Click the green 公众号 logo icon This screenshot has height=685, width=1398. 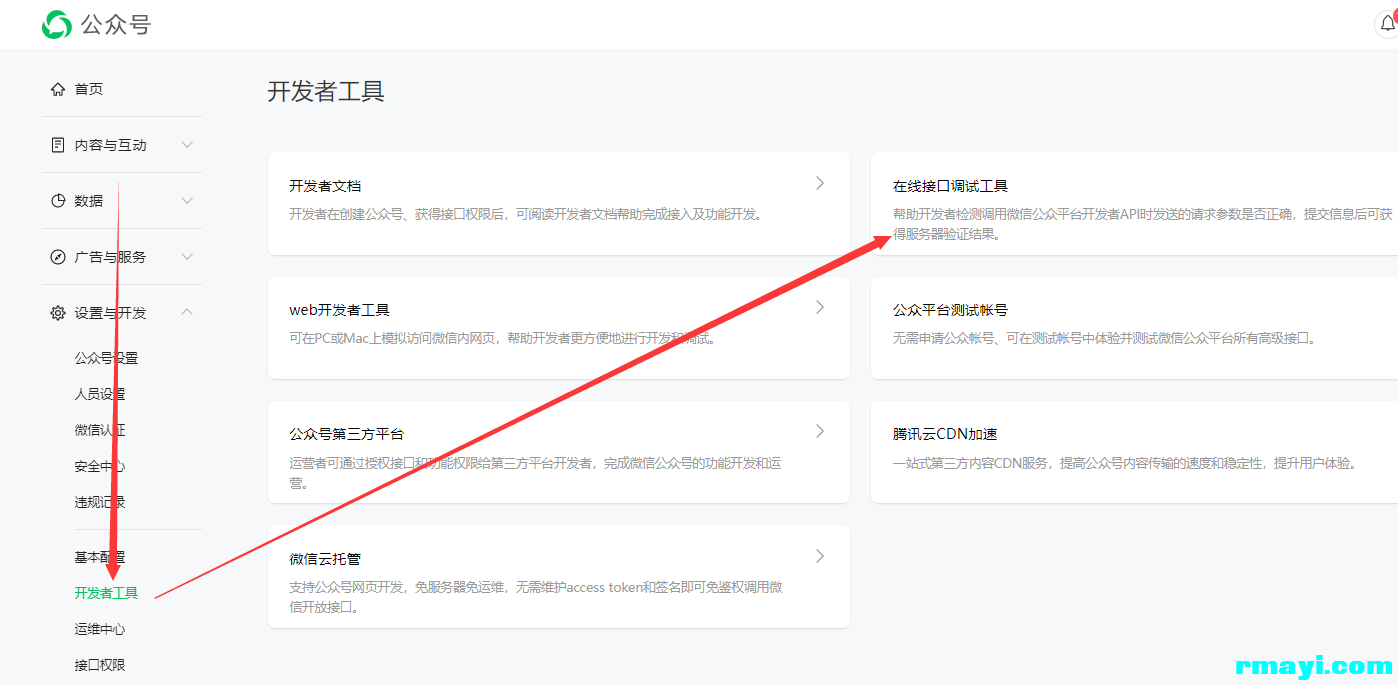coord(57,25)
